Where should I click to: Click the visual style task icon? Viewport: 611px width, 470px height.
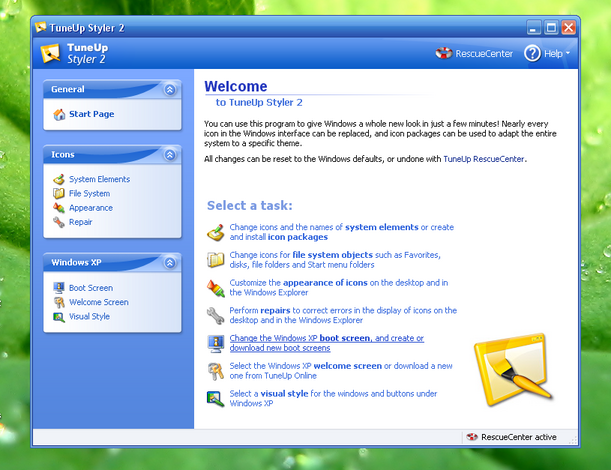215,399
